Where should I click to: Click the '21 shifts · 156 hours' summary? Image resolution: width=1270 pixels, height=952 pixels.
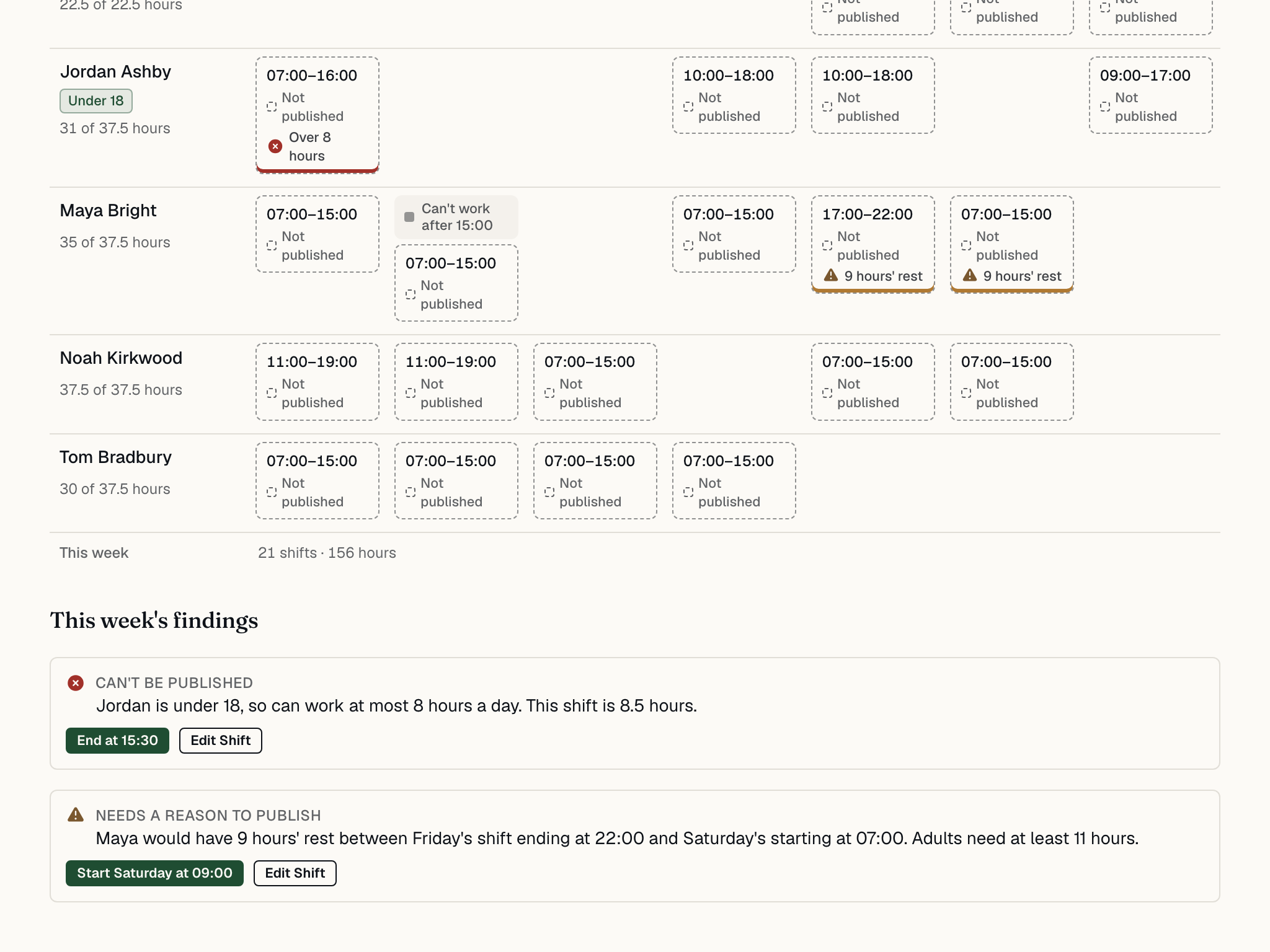click(327, 553)
